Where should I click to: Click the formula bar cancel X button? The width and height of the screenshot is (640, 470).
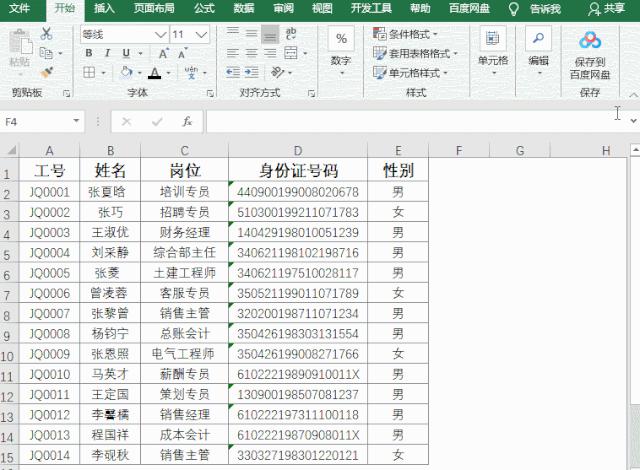click(x=127, y=121)
